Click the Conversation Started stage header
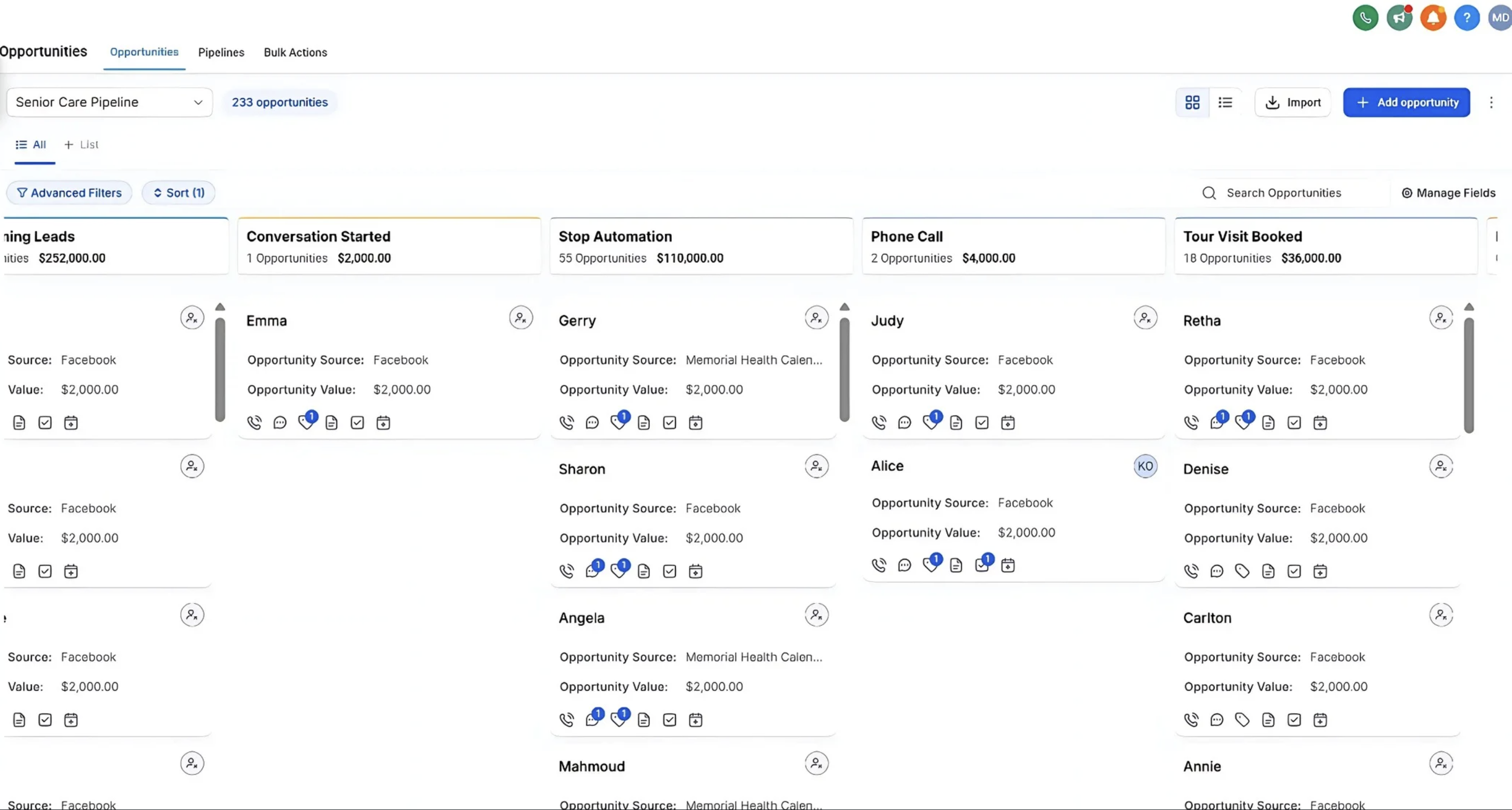The width and height of the screenshot is (1512, 810). pyautogui.click(x=389, y=246)
